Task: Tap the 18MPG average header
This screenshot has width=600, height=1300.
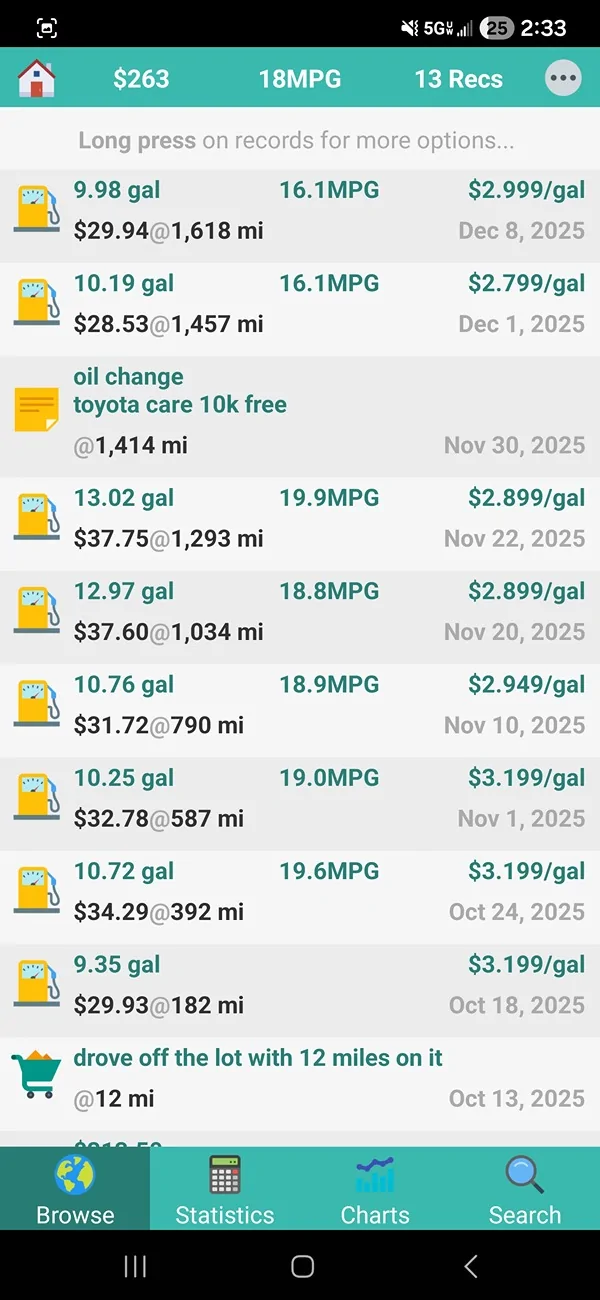Action: pyautogui.click(x=299, y=78)
